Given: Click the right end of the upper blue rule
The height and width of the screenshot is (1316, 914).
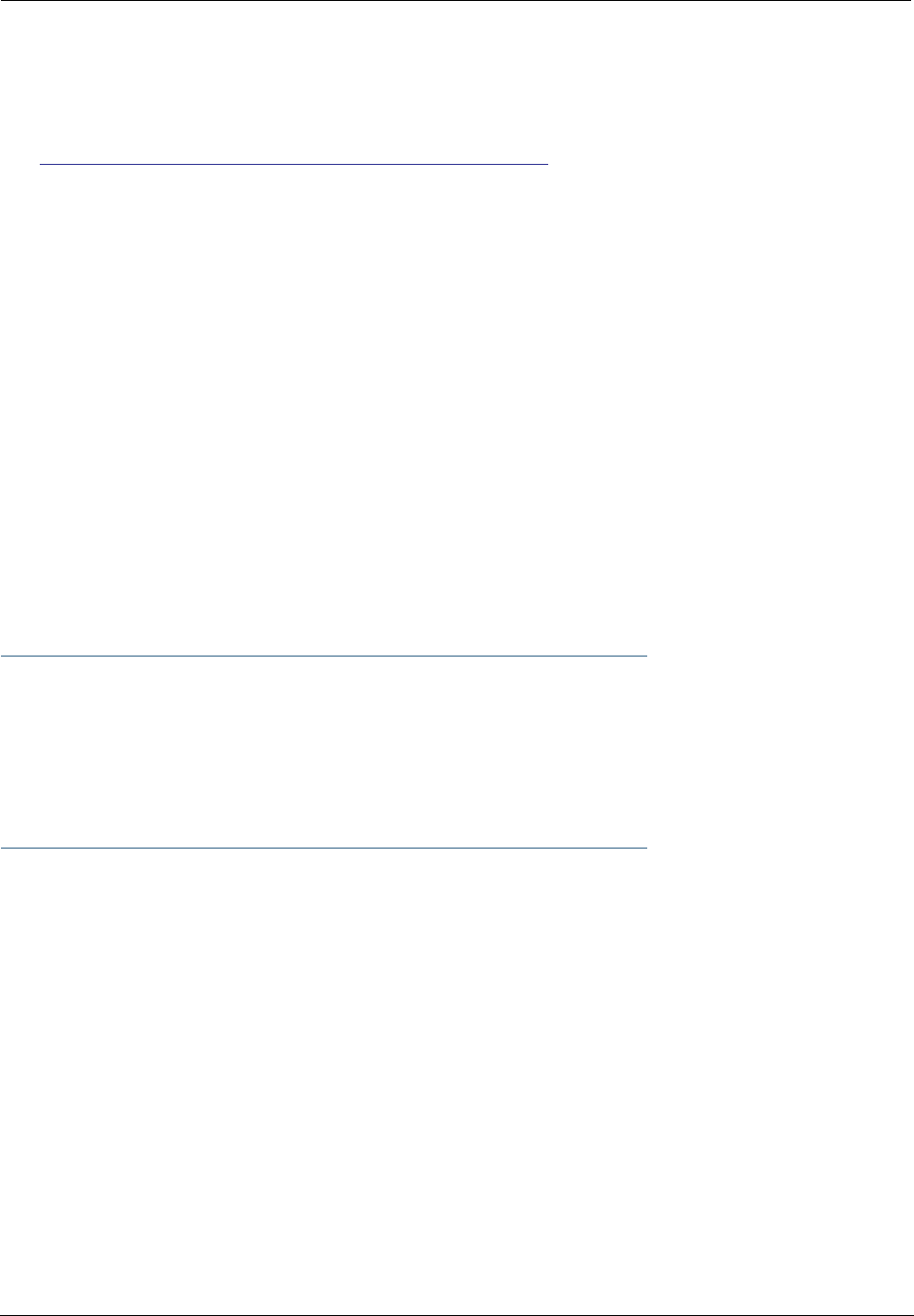Looking at the screenshot, I should tap(644, 657).
